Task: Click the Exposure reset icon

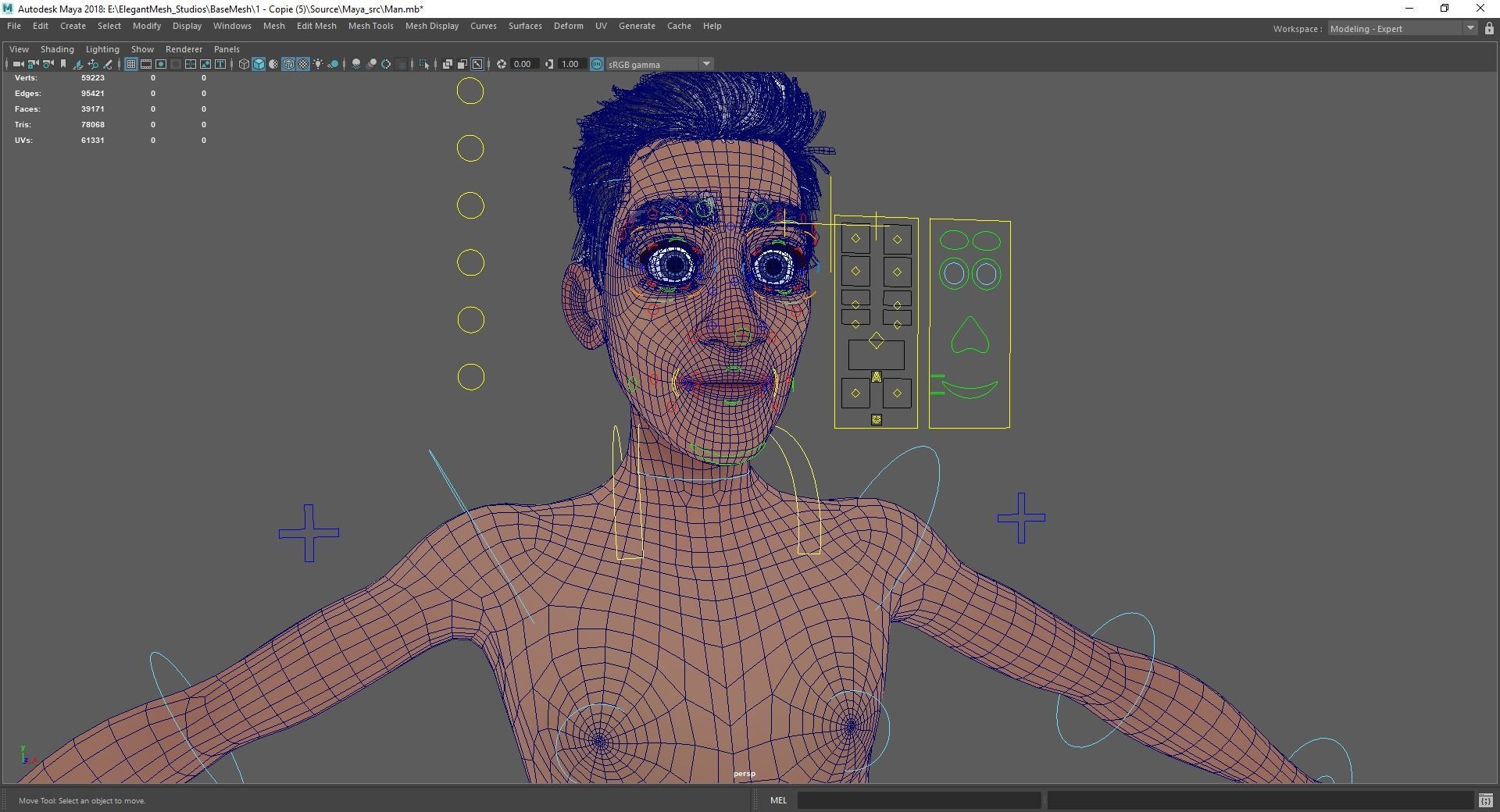Action: [502, 64]
